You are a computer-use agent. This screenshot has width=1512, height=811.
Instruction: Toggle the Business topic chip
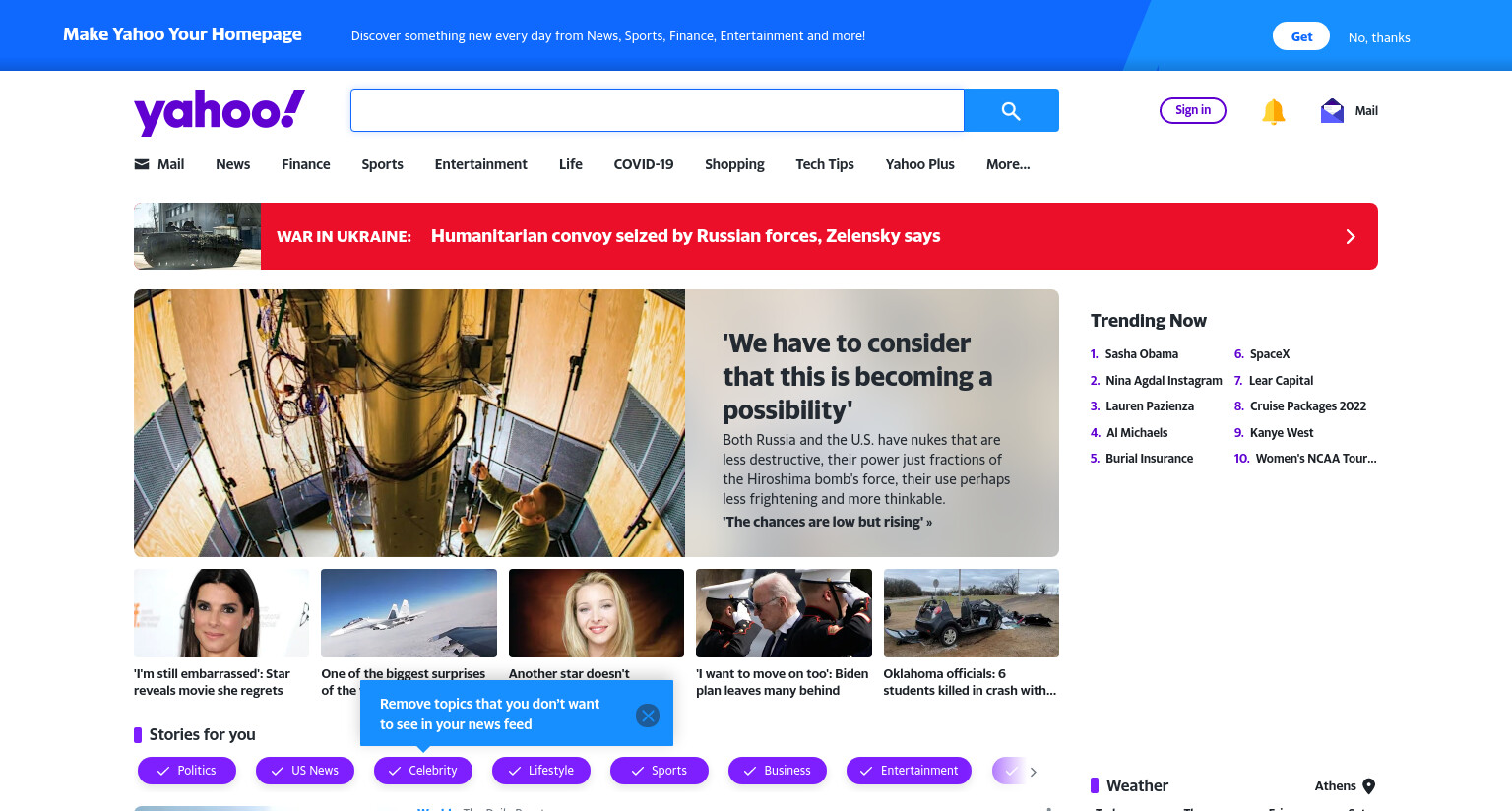pos(778,771)
